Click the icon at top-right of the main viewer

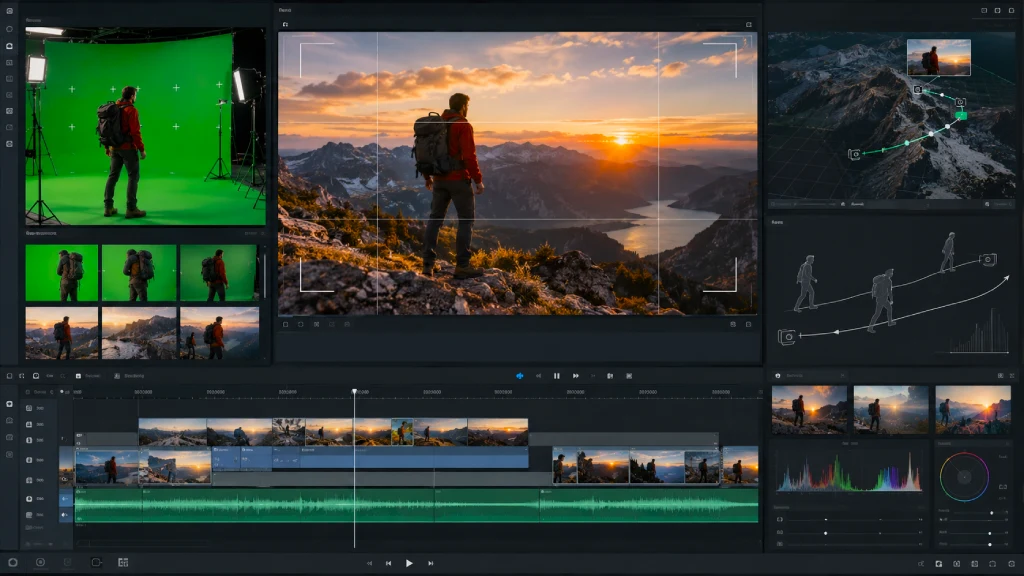click(x=748, y=24)
